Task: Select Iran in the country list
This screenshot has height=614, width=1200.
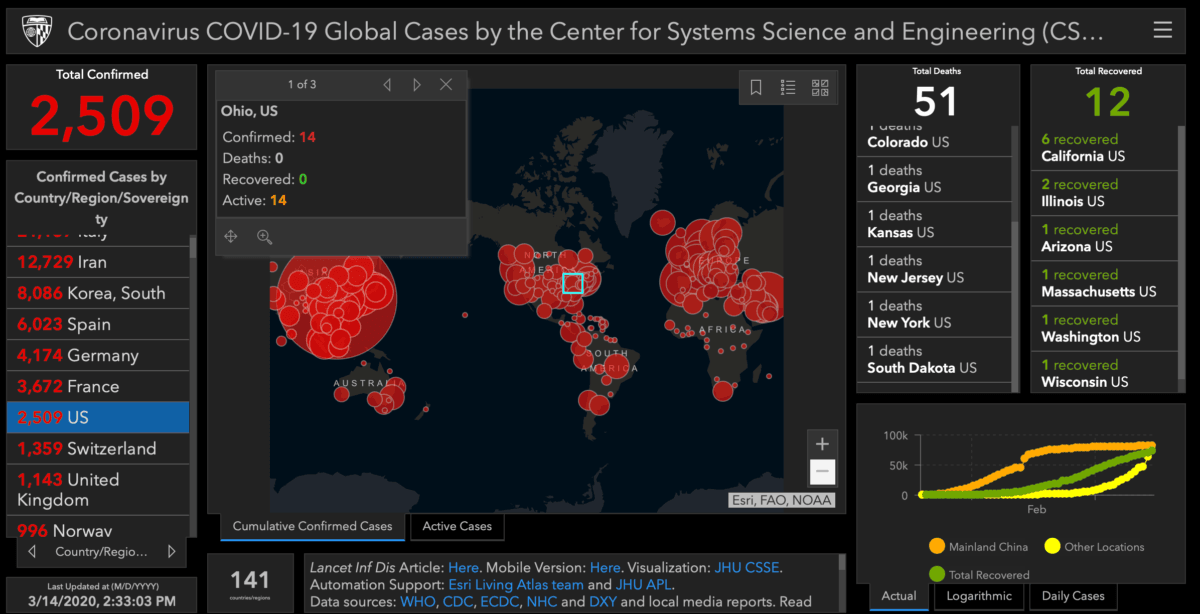Action: click(x=98, y=262)
